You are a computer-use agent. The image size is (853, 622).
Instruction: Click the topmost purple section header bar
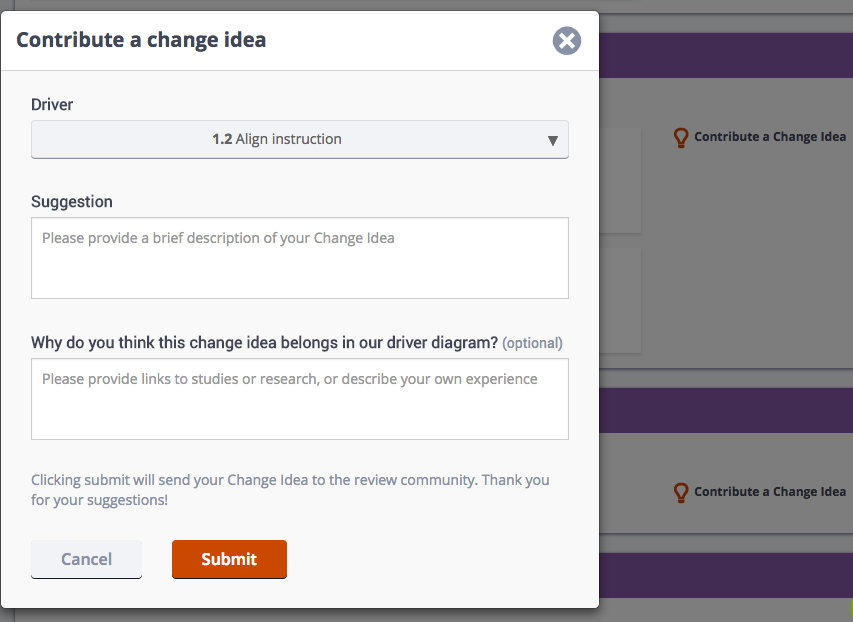coord(726,55)
